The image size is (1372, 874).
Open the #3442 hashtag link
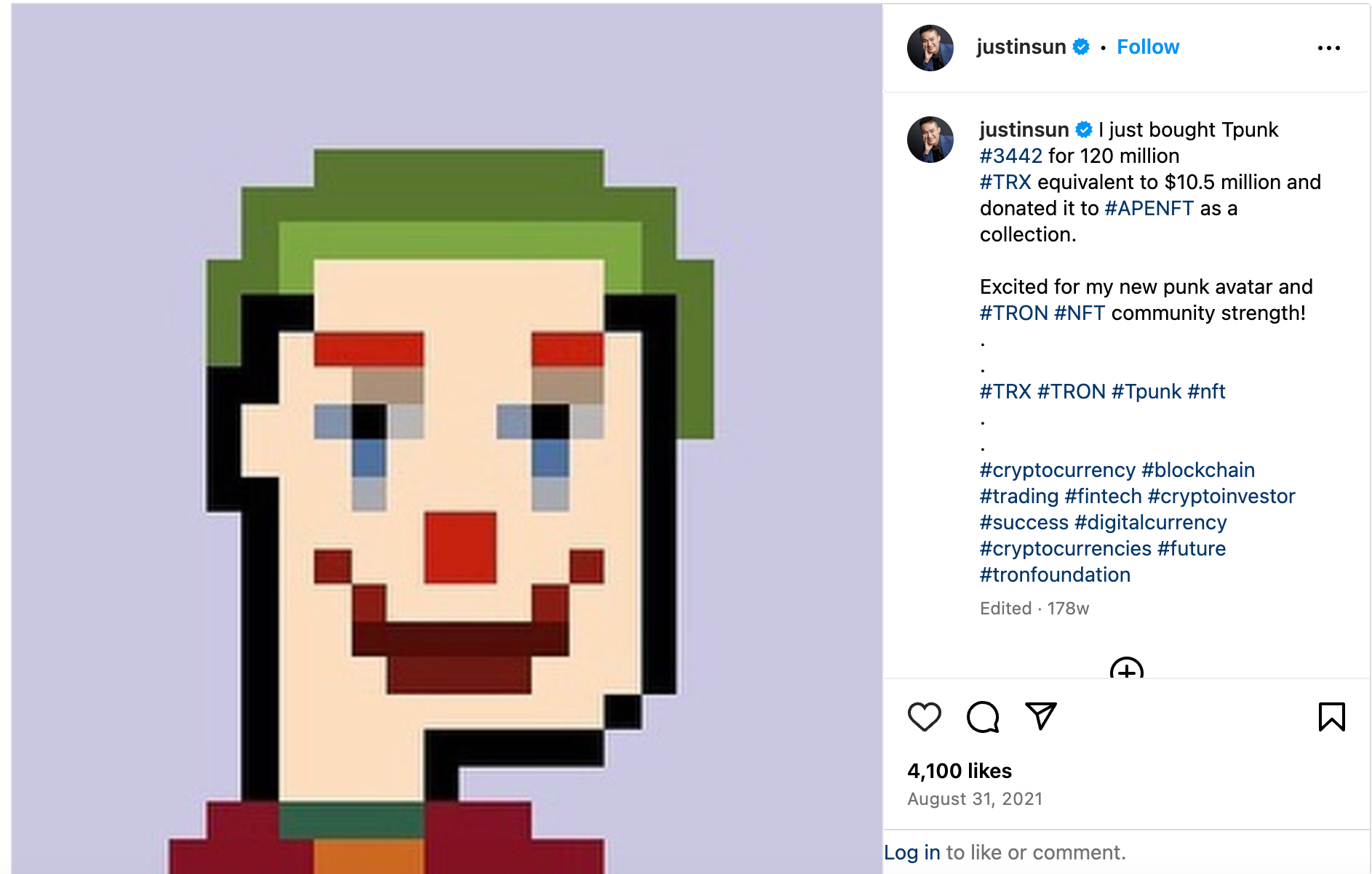(x=1010, y=156)
